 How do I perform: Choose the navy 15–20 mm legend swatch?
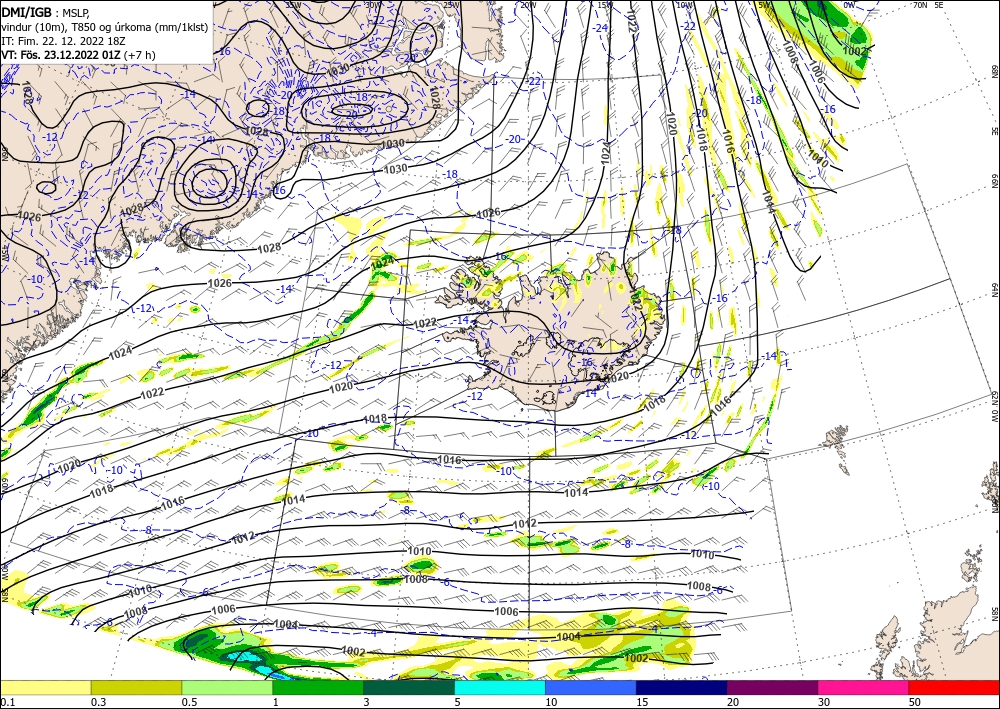[x=682, y=687]
